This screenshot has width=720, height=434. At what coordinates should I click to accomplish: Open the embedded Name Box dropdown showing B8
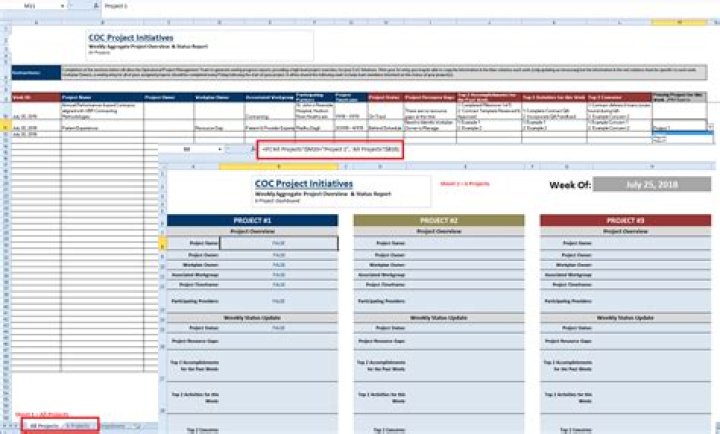pyautogui.click(x=219, y=149)
